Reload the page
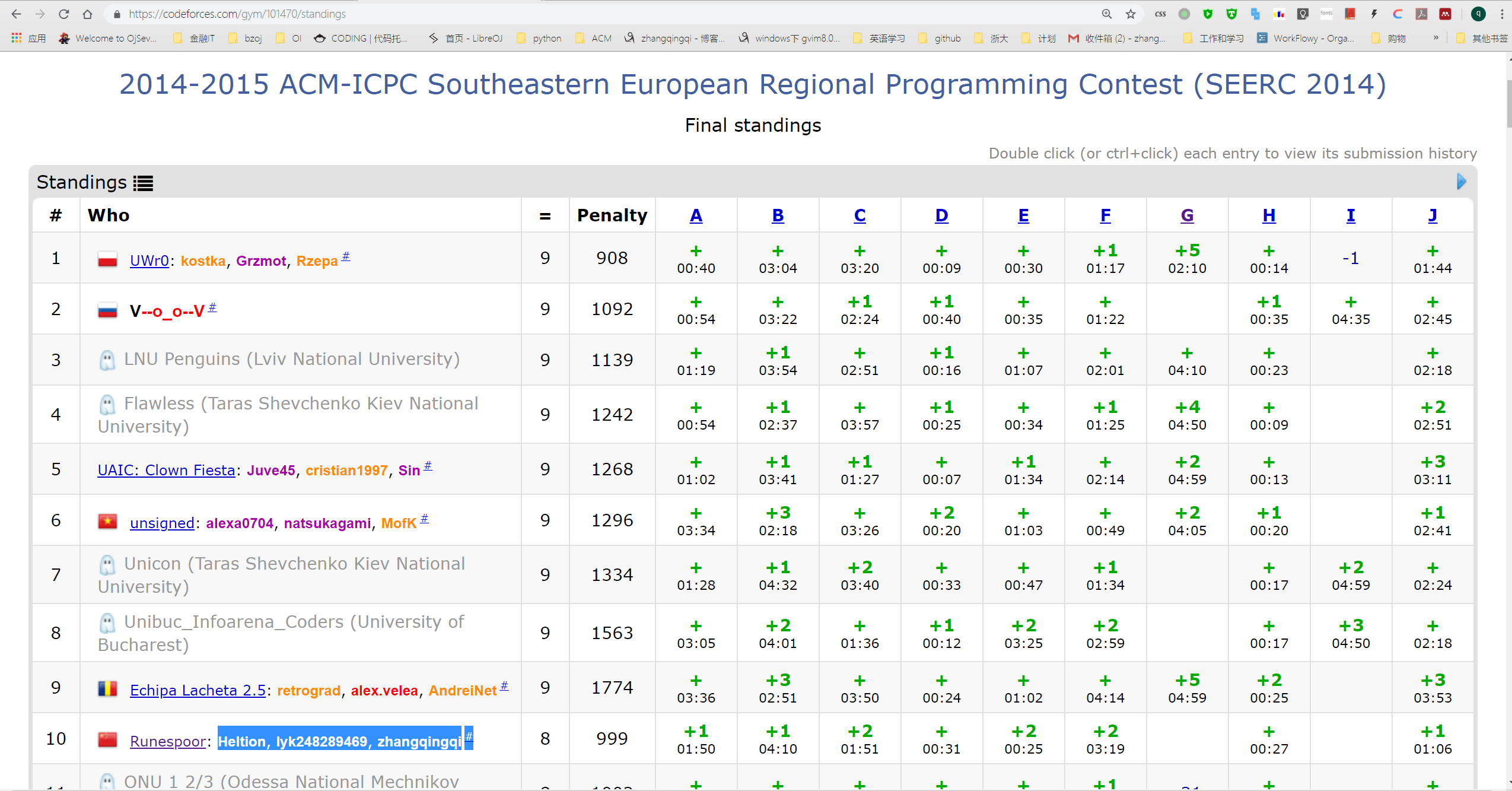The image size is (1512, 791). click(64, 14)
